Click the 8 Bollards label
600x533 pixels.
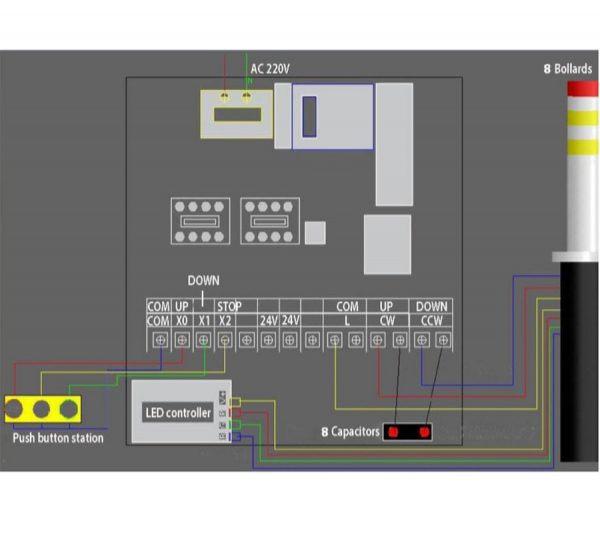pos(568,69)
